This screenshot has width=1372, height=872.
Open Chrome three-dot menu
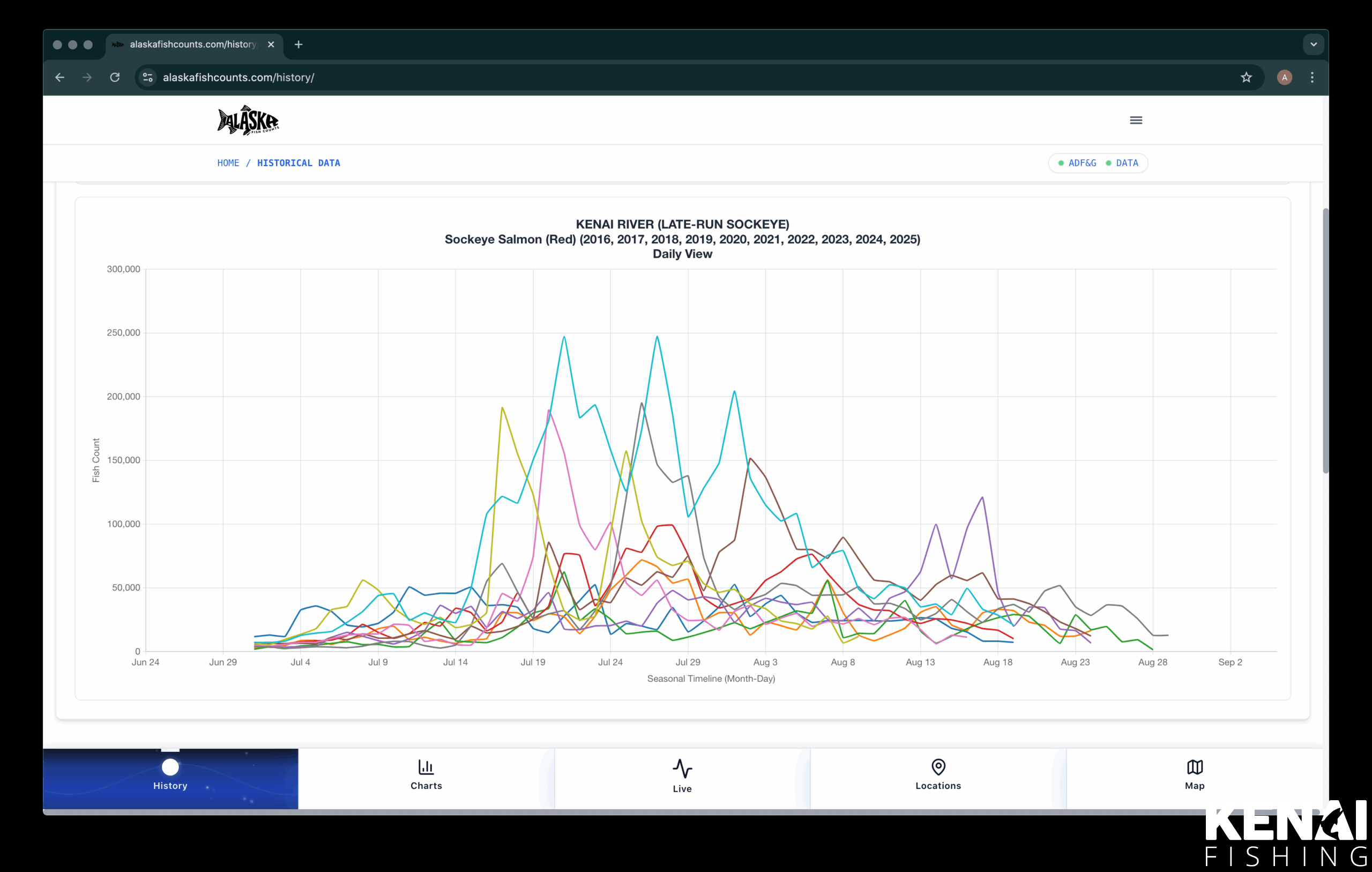pos(1312,78)
